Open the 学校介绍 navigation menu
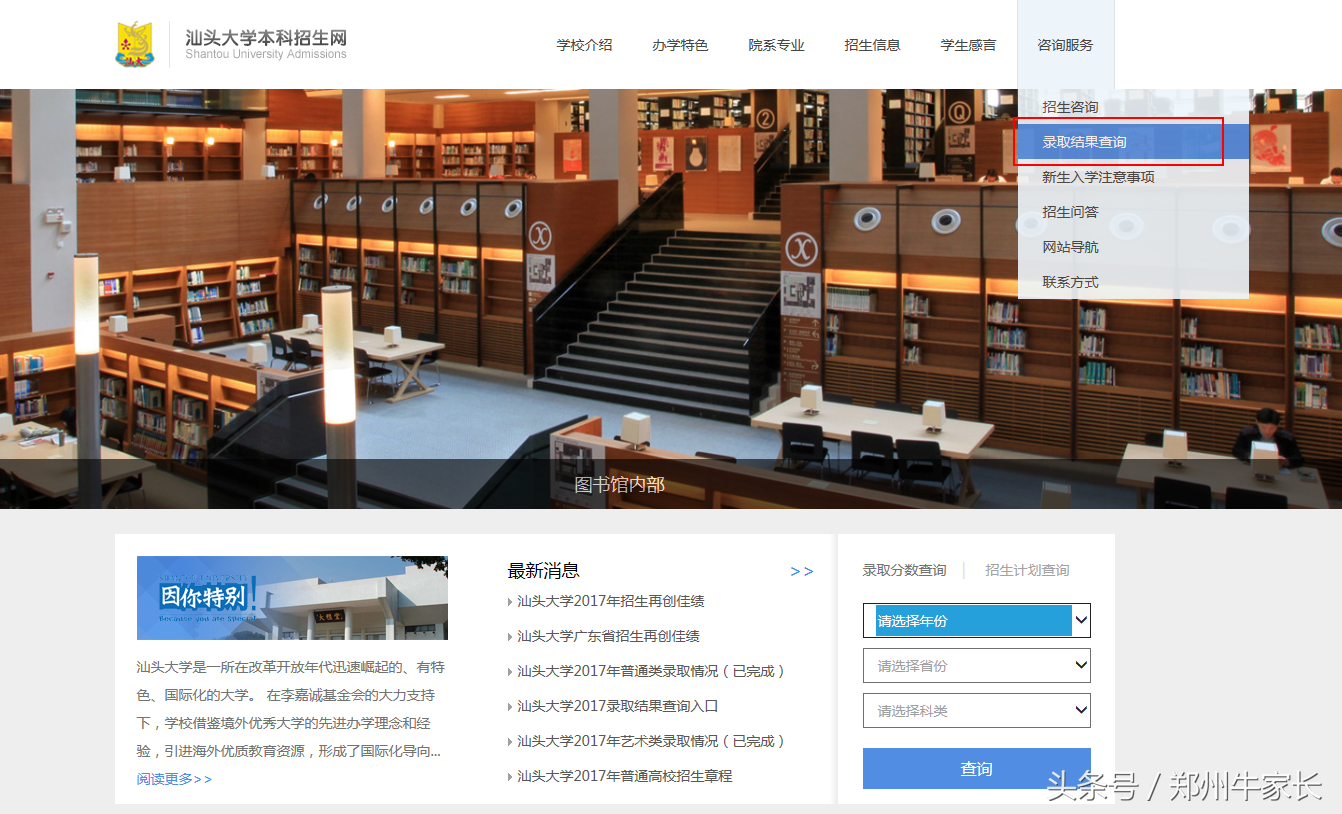The height and width of the screenshot is (814, 1342). (584, 44)
